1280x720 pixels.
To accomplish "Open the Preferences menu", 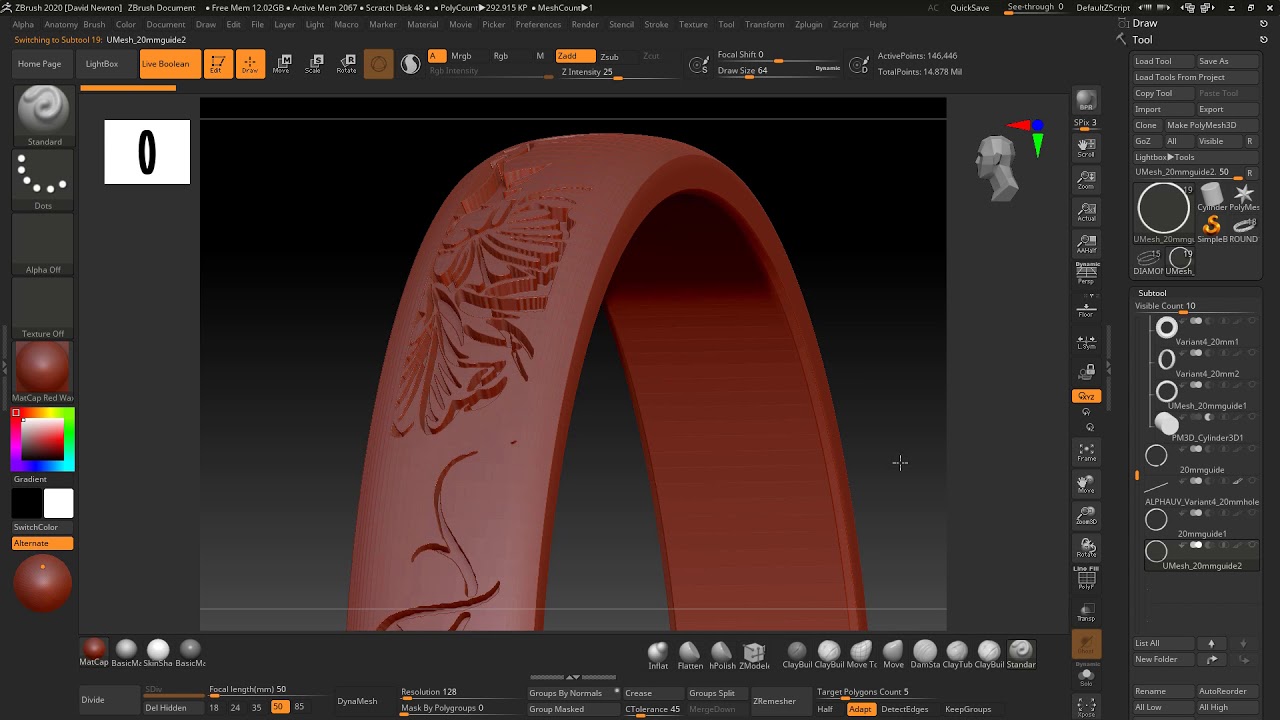I will click(538, 24).
